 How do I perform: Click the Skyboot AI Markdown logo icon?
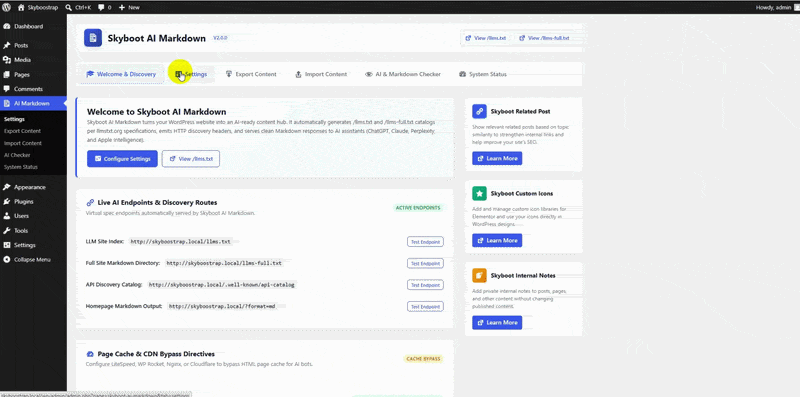tap(93, 38)
